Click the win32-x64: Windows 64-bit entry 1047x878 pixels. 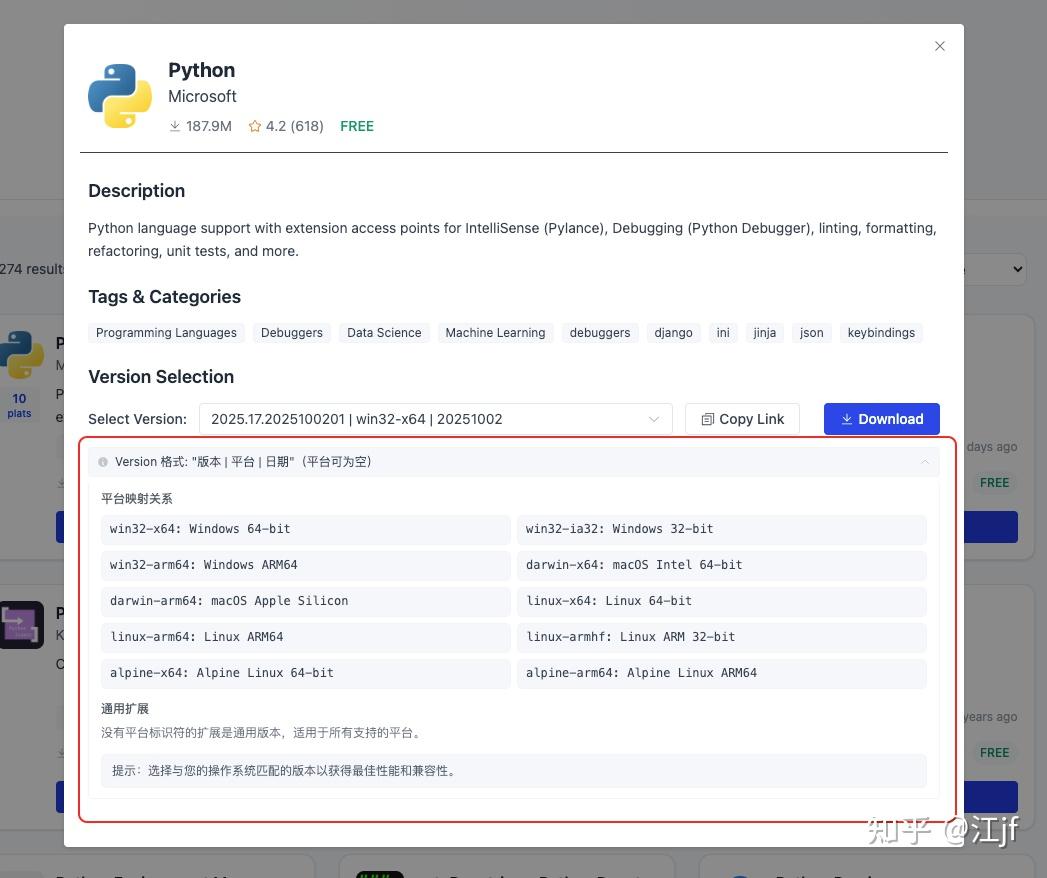(306, 529)
